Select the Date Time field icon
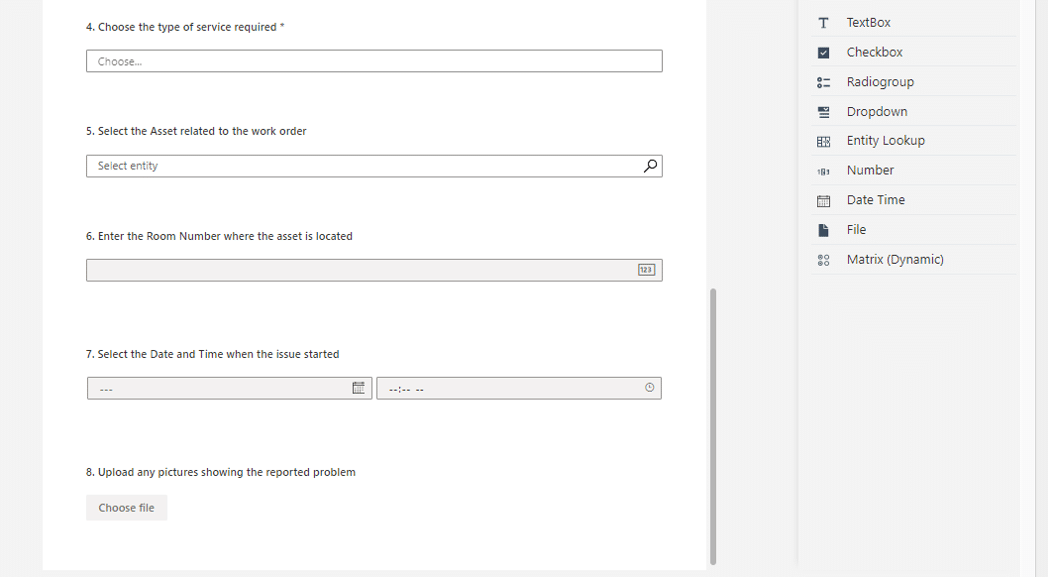The width and height of the screenshot is (1048, 577). click(x=823, y=199)
